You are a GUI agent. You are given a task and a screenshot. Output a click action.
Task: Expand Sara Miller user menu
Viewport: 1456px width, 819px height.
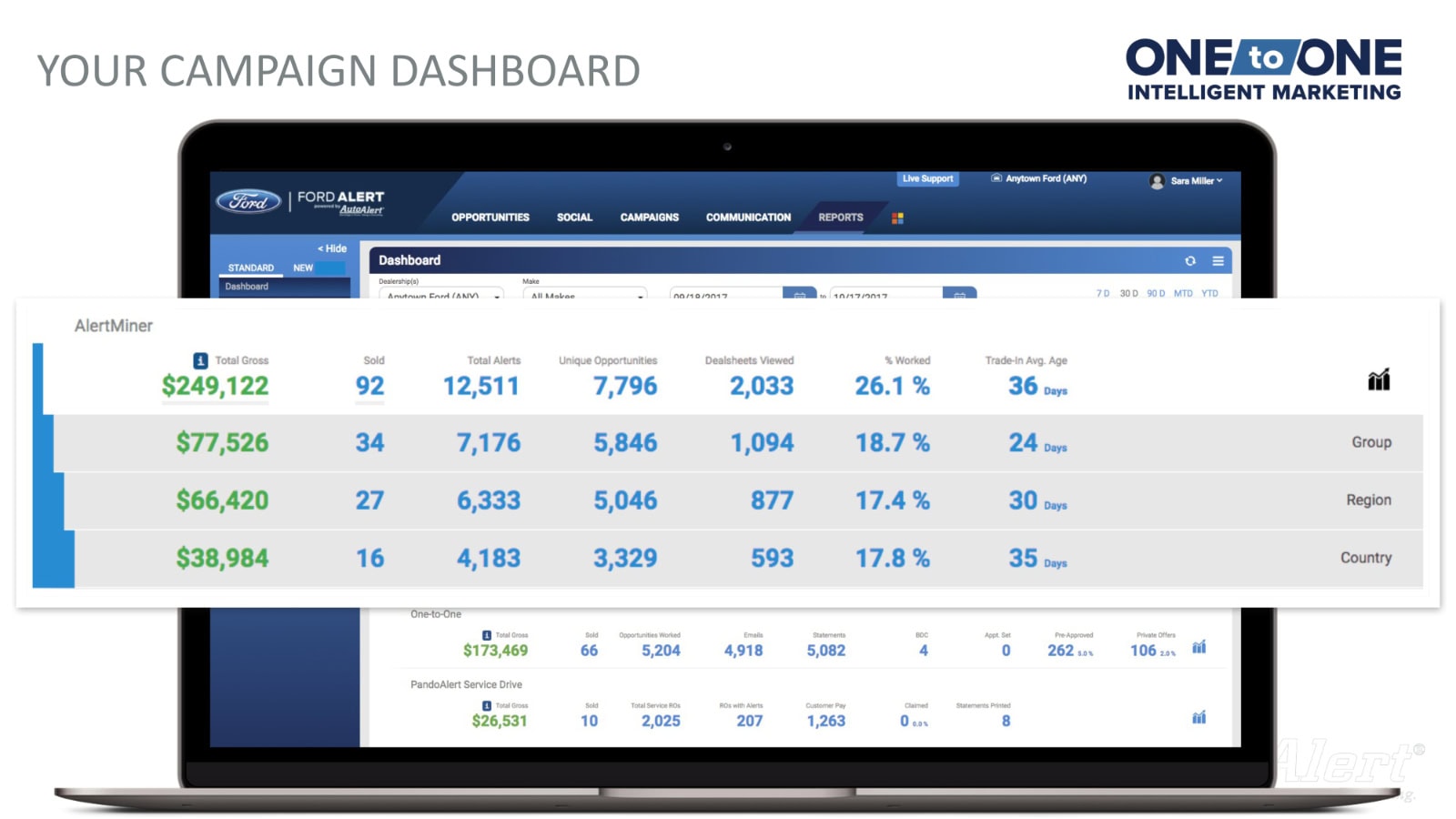point(1219,181)
